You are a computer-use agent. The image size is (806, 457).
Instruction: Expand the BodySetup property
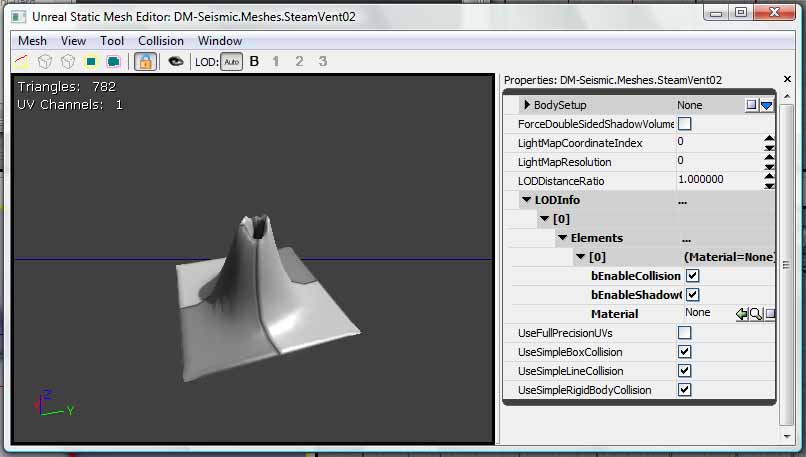527,105
